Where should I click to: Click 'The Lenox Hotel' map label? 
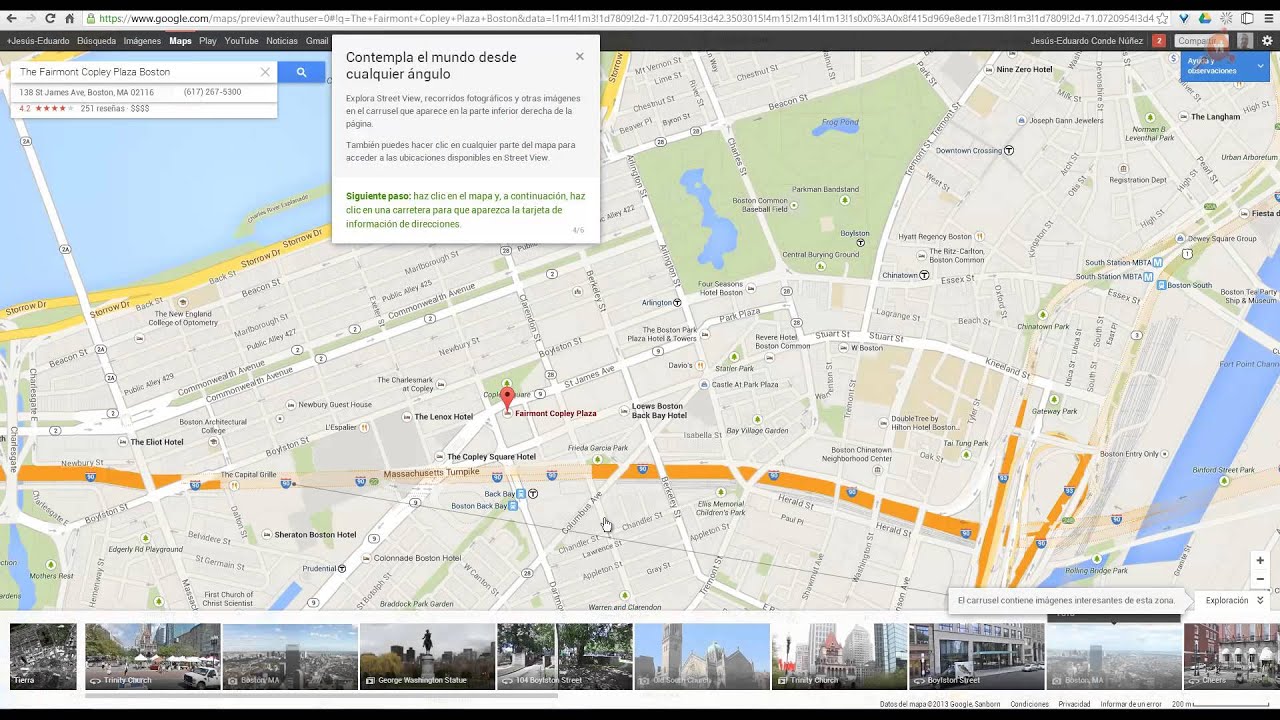coord(443,417)
